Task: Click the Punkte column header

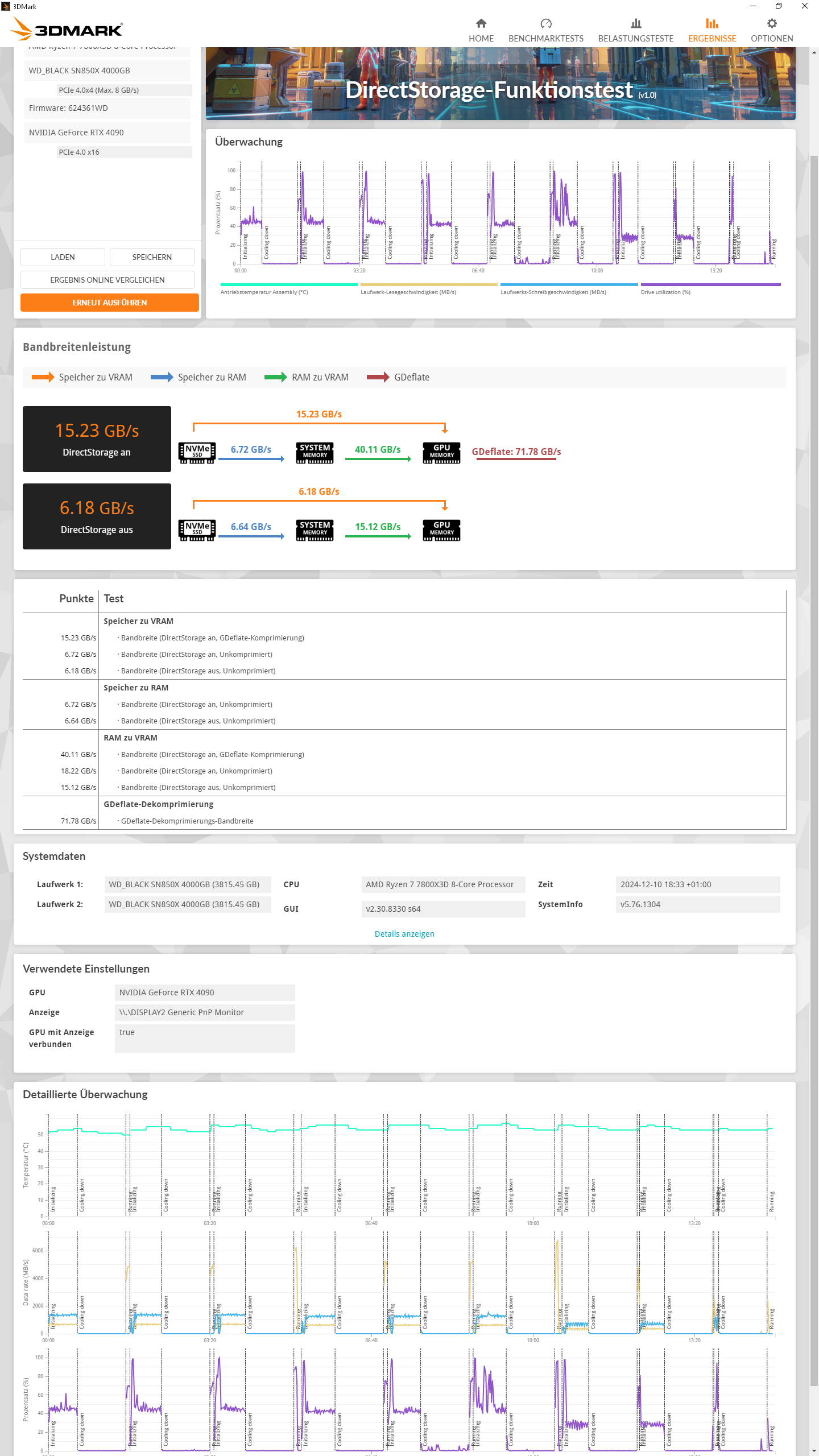Action: [76, 598]
